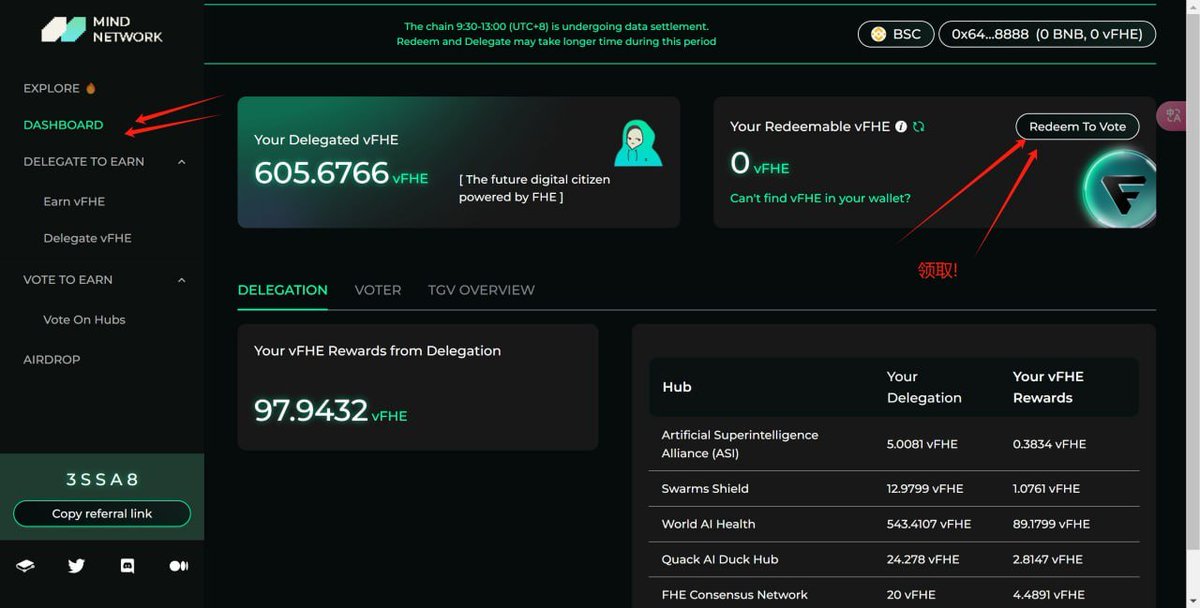Click the round vFHE token coin
The height and width of the screenshot is (608, 1200).
click(x=1119, y=187)
